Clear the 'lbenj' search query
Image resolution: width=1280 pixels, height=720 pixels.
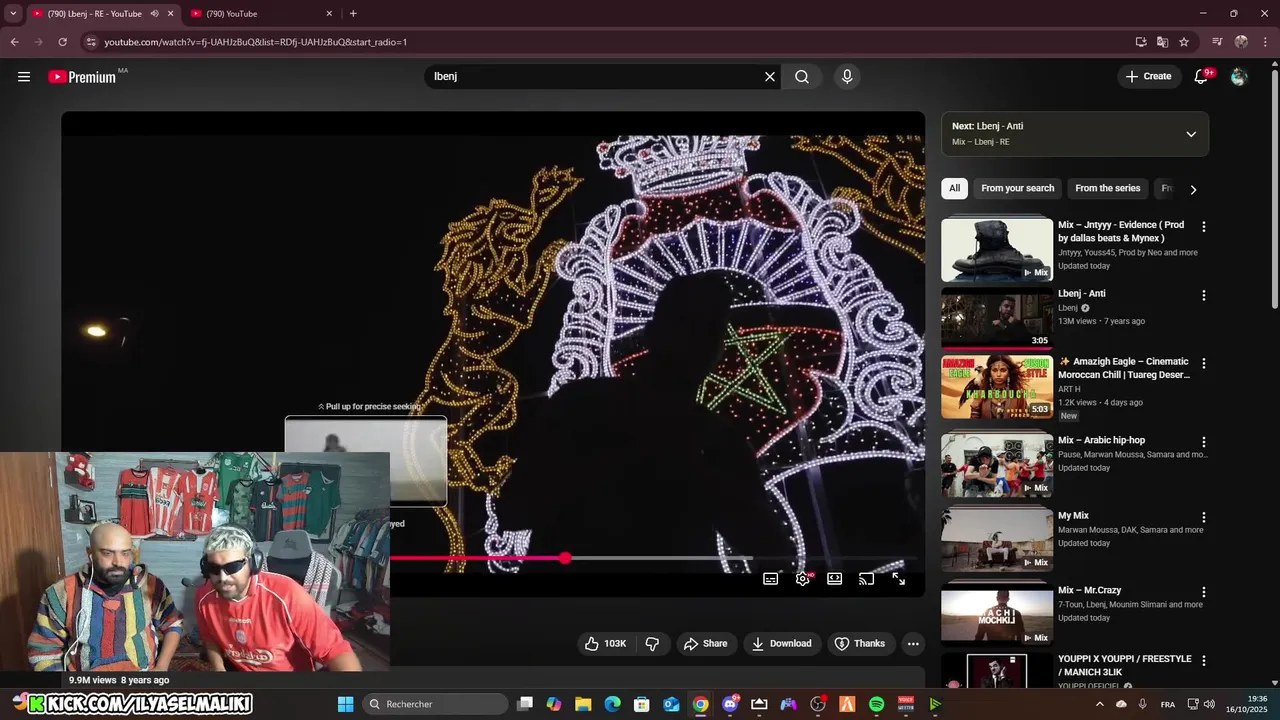click(x=770, y=76)
